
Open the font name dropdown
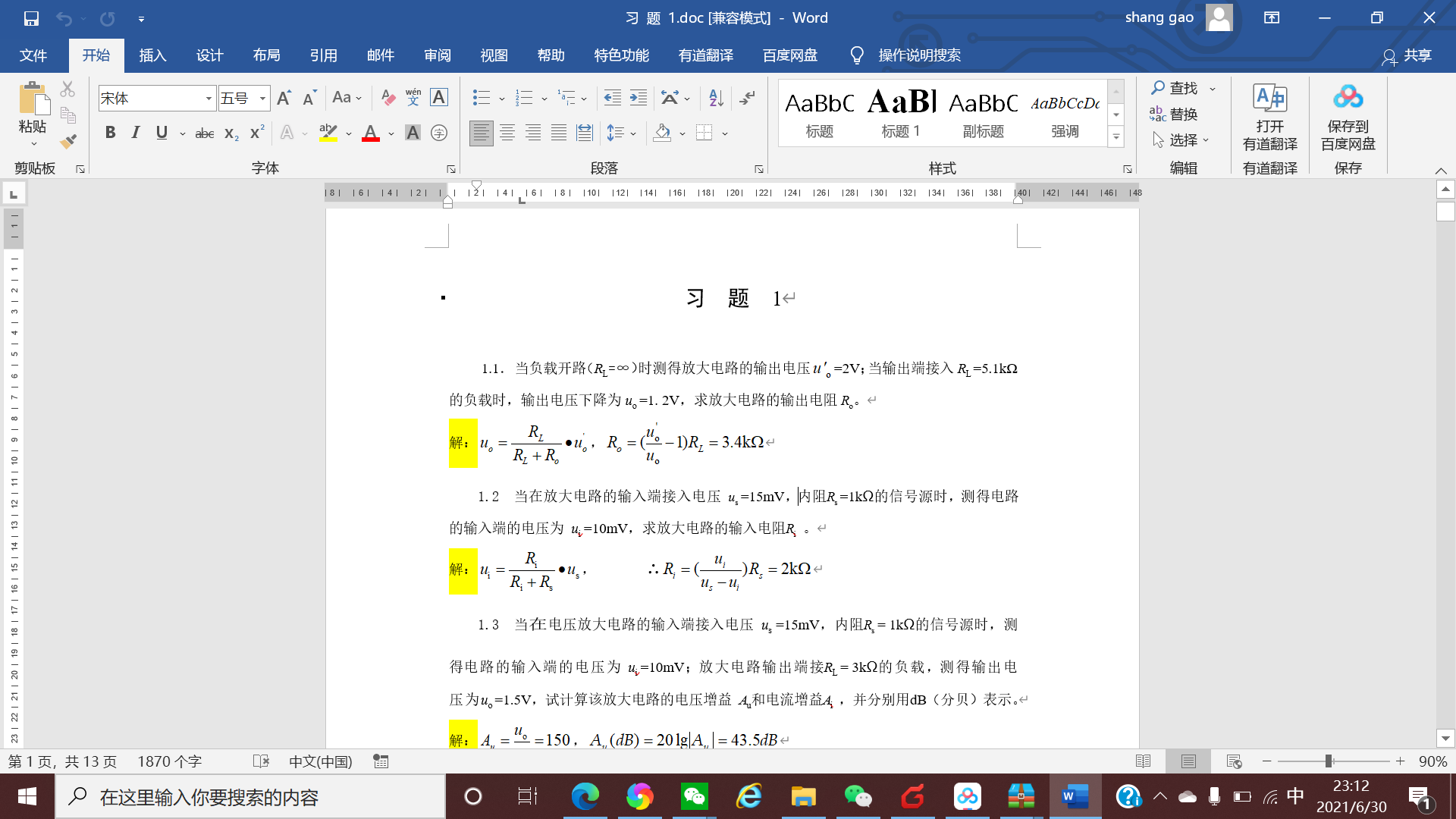[x=209, y=99]
